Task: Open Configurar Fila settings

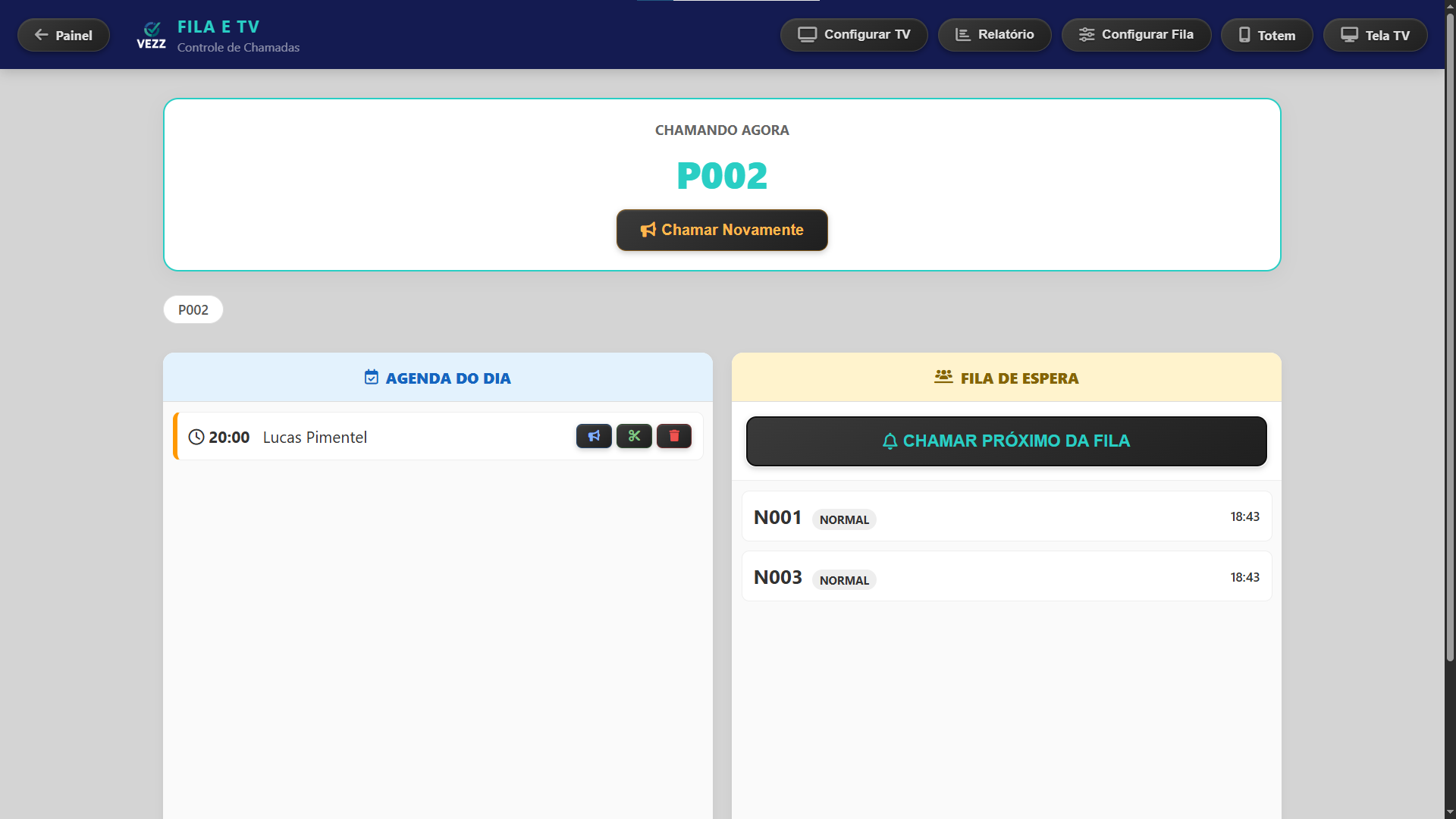Action: [x=1136, y=35]
